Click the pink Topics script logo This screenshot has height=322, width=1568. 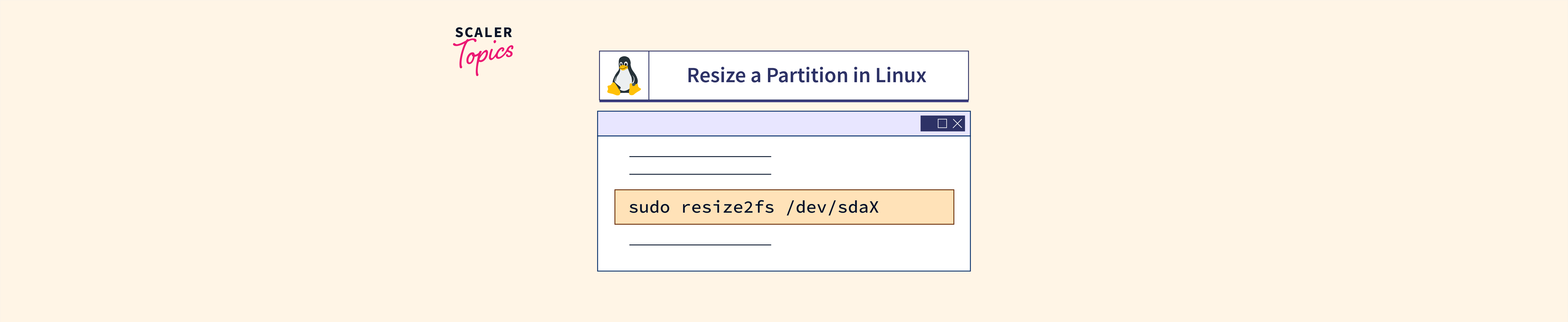[x=484, y=55]
